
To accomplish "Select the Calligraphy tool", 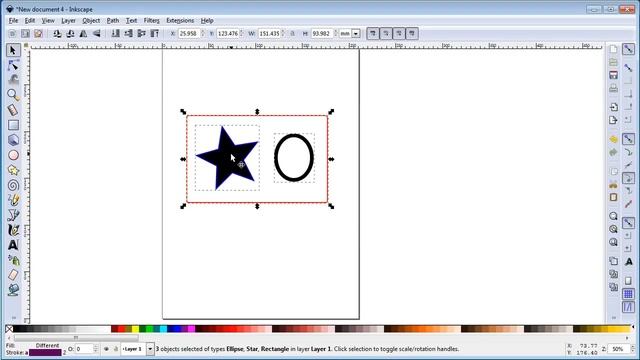I will click(13, 230).
